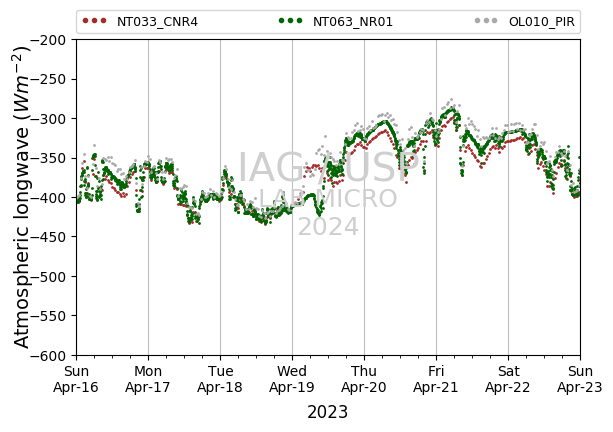The height and width of the screenshot is (432, 613).
Task: Click the red NT033_CNR4 legend marker
Action: click(94, 21)
